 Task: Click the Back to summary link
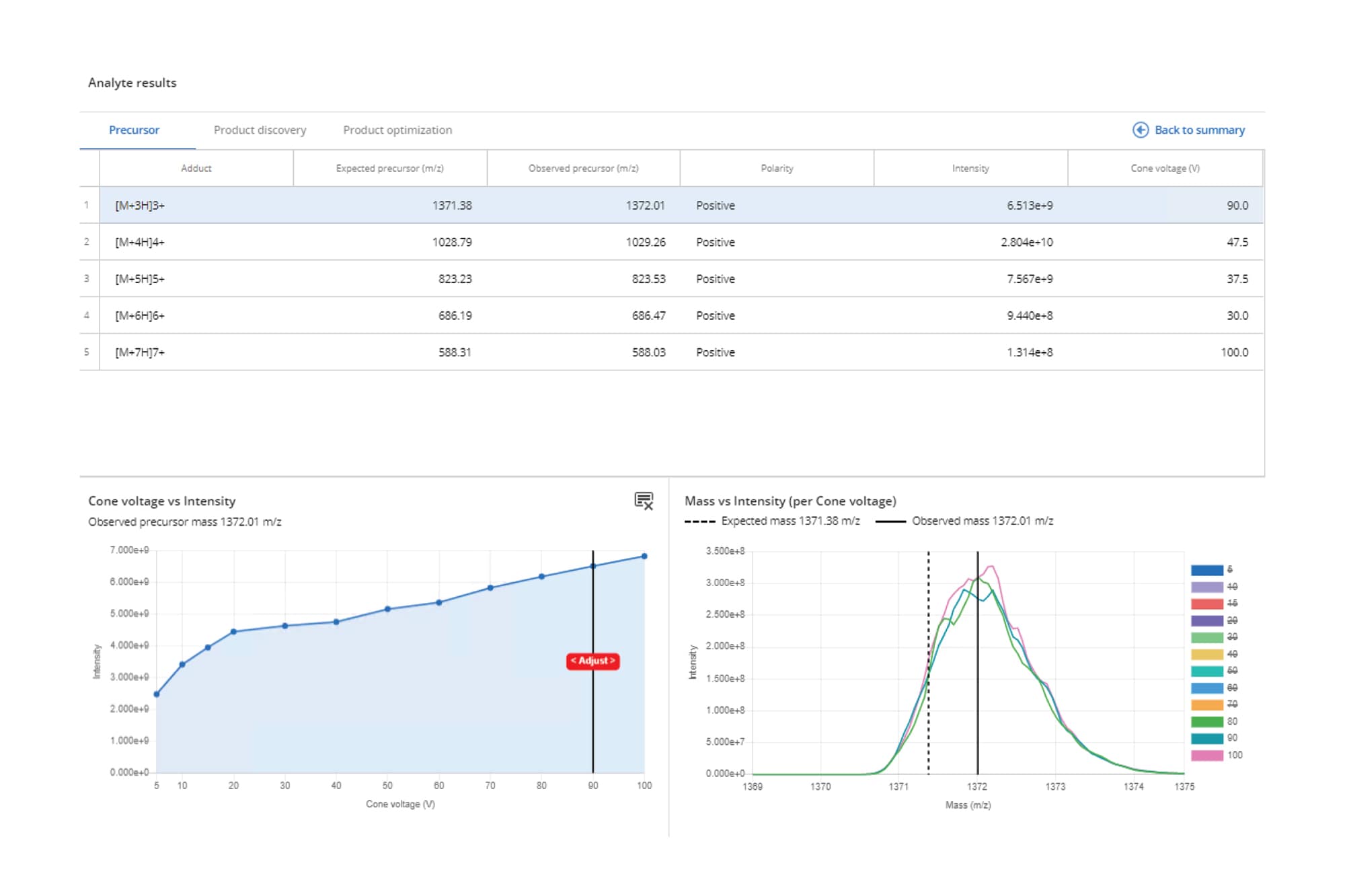[1200, 130]
